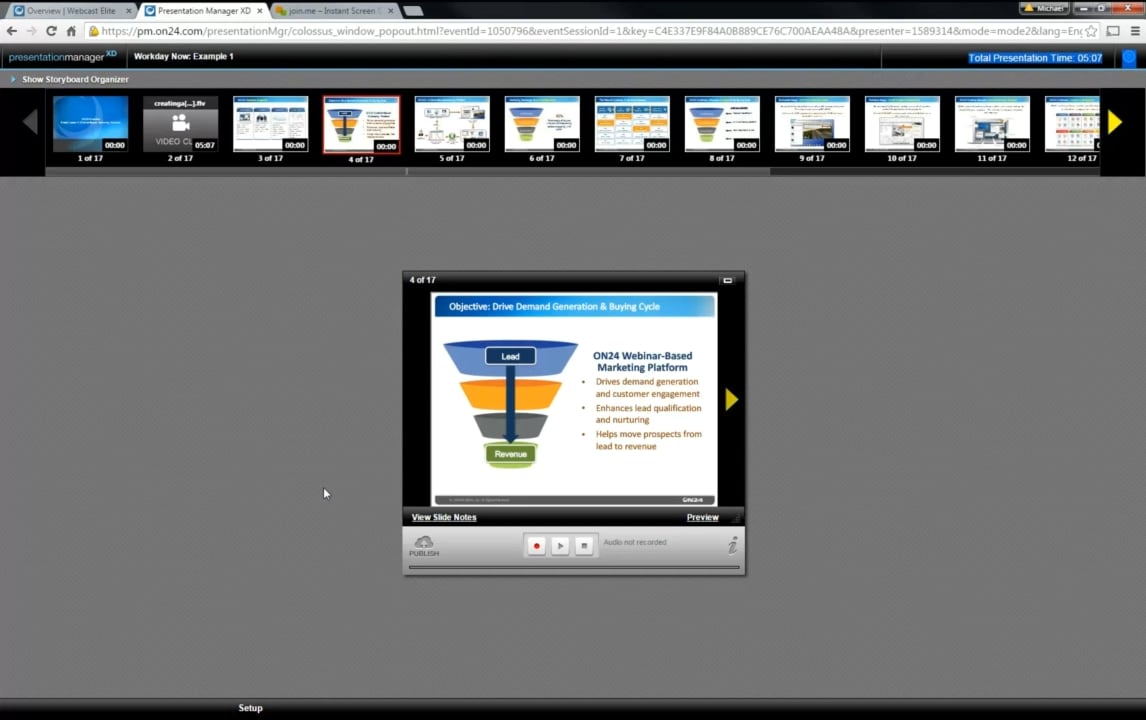Click the blue help icon near presentation time
Viewport: 1146px width, 720px height.
click(x=1129, y=58)
